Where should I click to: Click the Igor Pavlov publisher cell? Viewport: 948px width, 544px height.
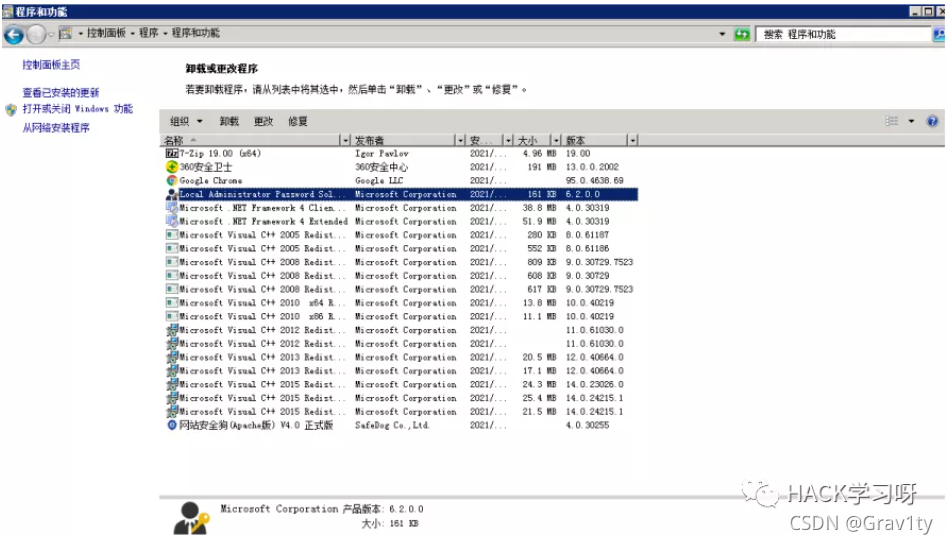point(381,154)
